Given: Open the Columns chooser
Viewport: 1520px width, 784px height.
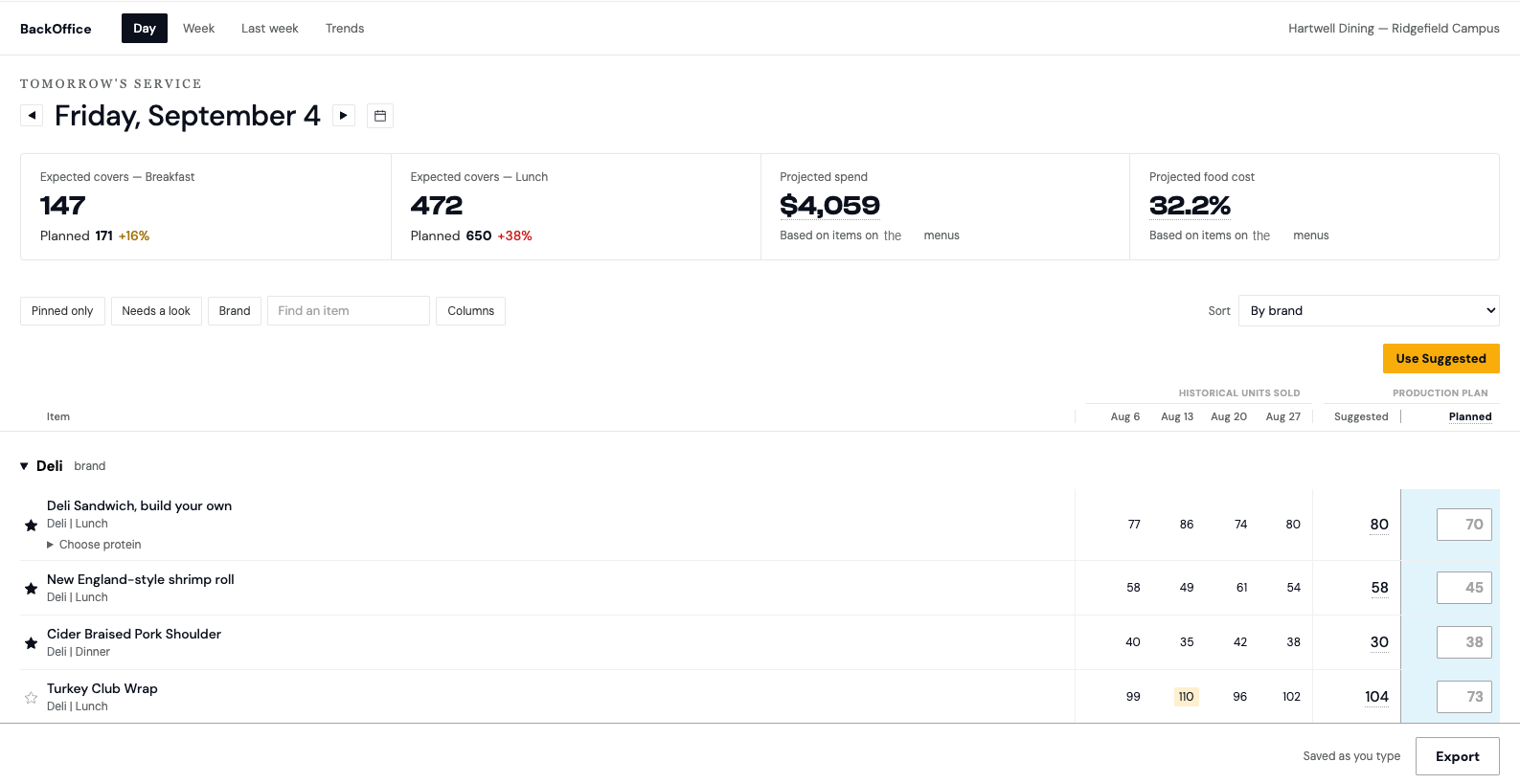Looking at the screenshot, I should click(x=471, y=311).
